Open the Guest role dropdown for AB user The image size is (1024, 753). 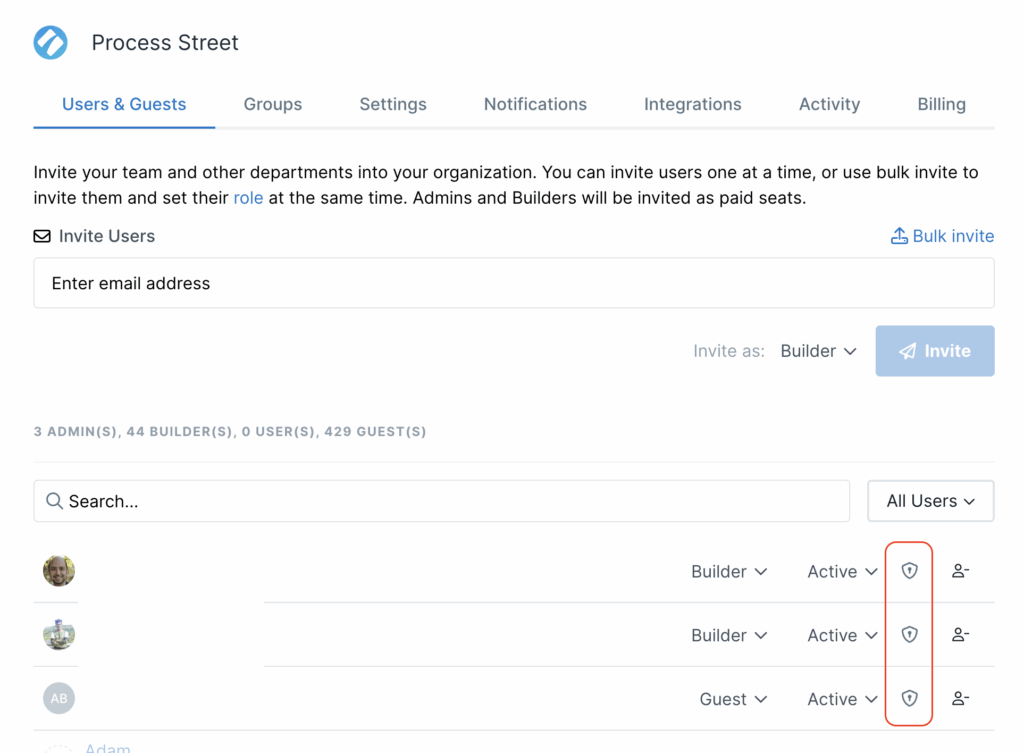[733, 699]
